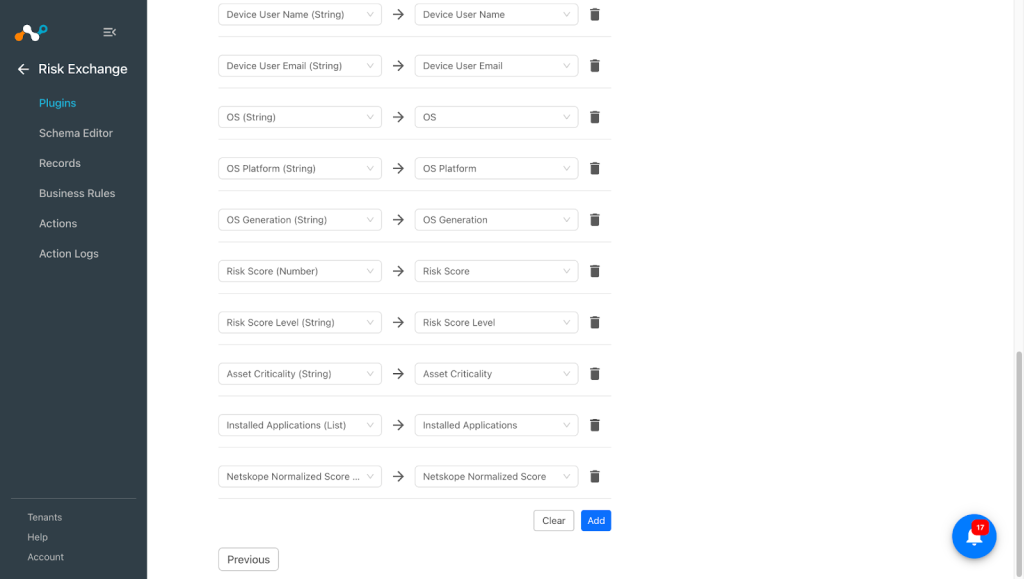Go back using the arrow beside Risk Exchange
This screenshot has height=579, width=1024.
(24, 69)
